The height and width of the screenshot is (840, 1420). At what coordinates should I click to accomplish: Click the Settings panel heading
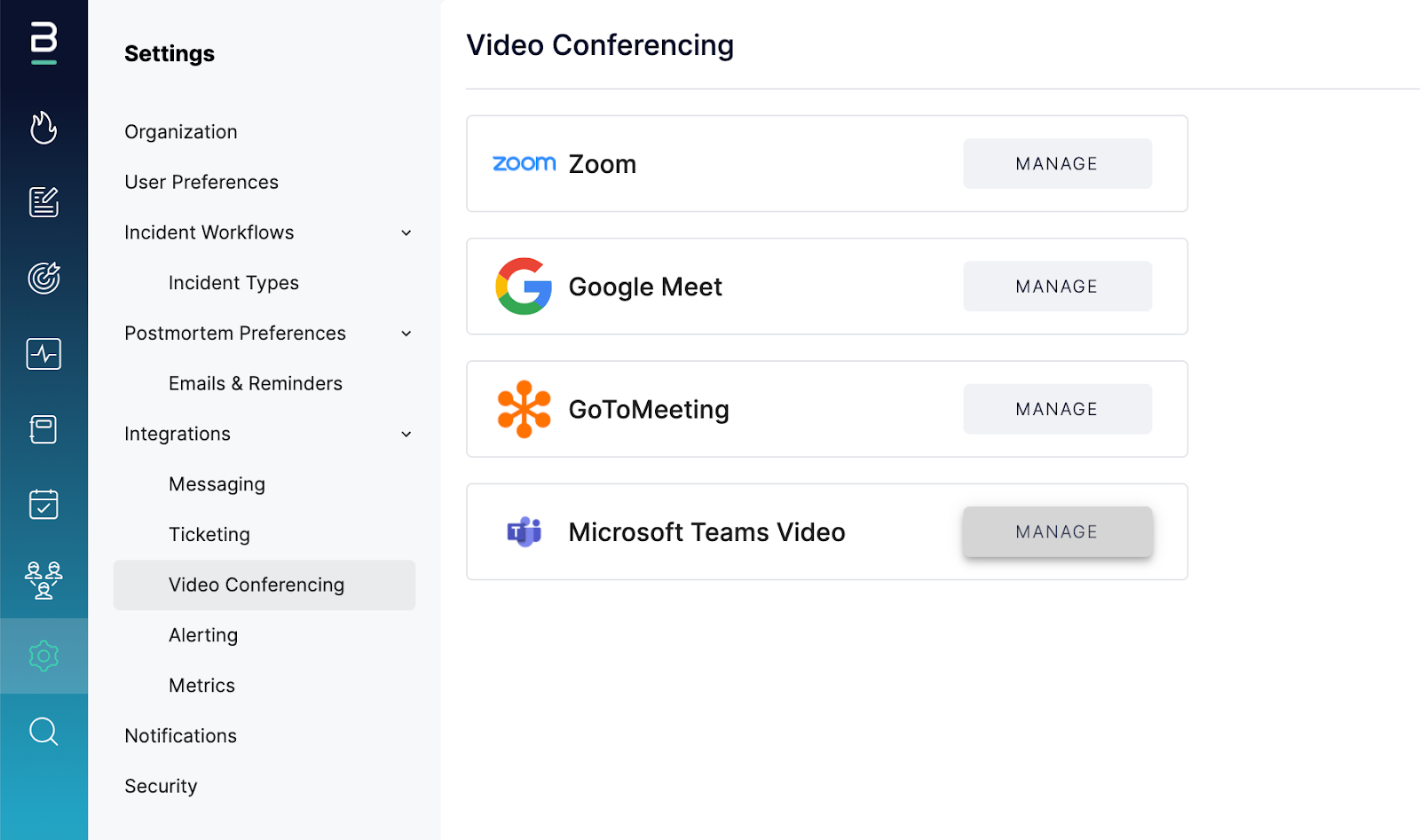tap(170, 54)
